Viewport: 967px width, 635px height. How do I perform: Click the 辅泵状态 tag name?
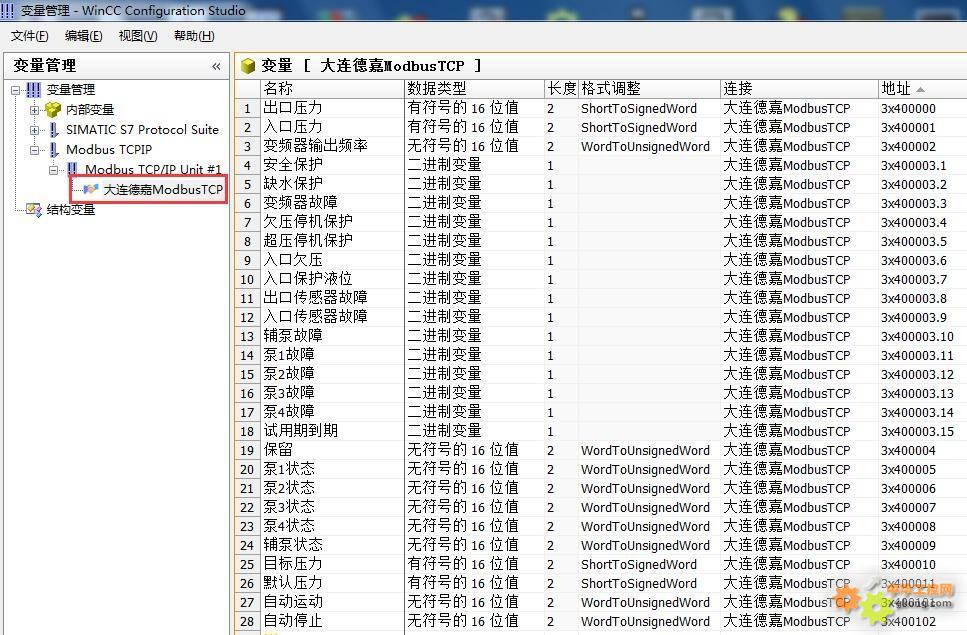(x=293, y=545)
